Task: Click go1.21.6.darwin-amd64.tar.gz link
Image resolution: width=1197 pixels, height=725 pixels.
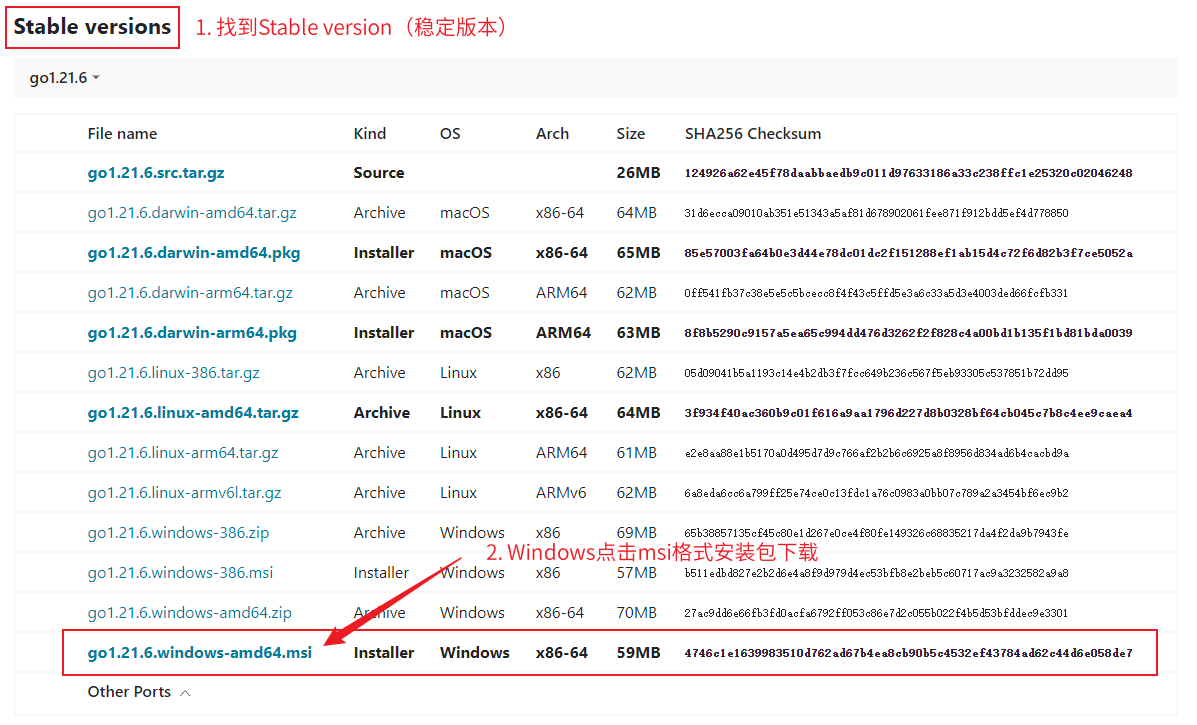Action: point(192,213)
